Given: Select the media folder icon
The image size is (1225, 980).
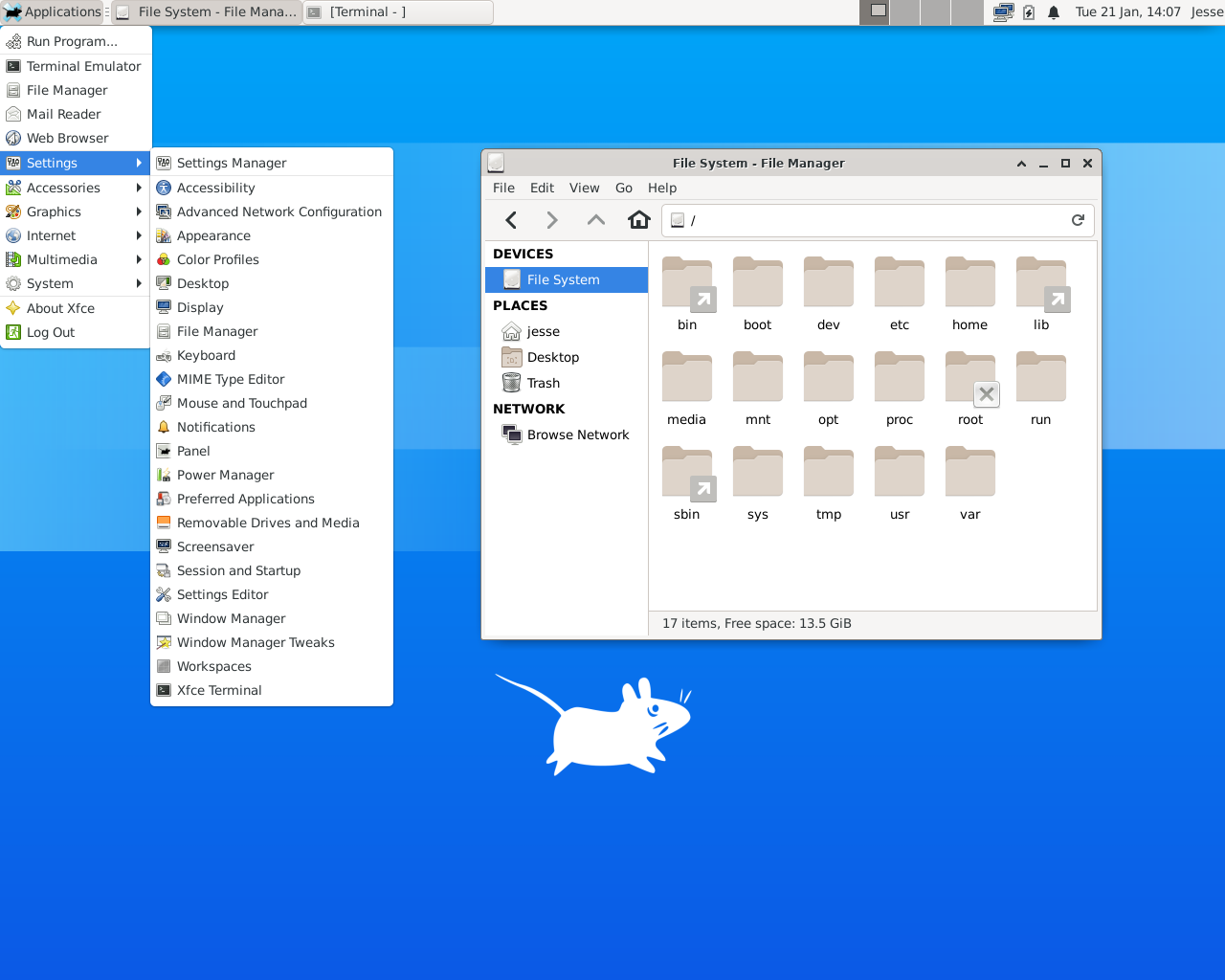Looking at the screenshot, I should (687, 377).
